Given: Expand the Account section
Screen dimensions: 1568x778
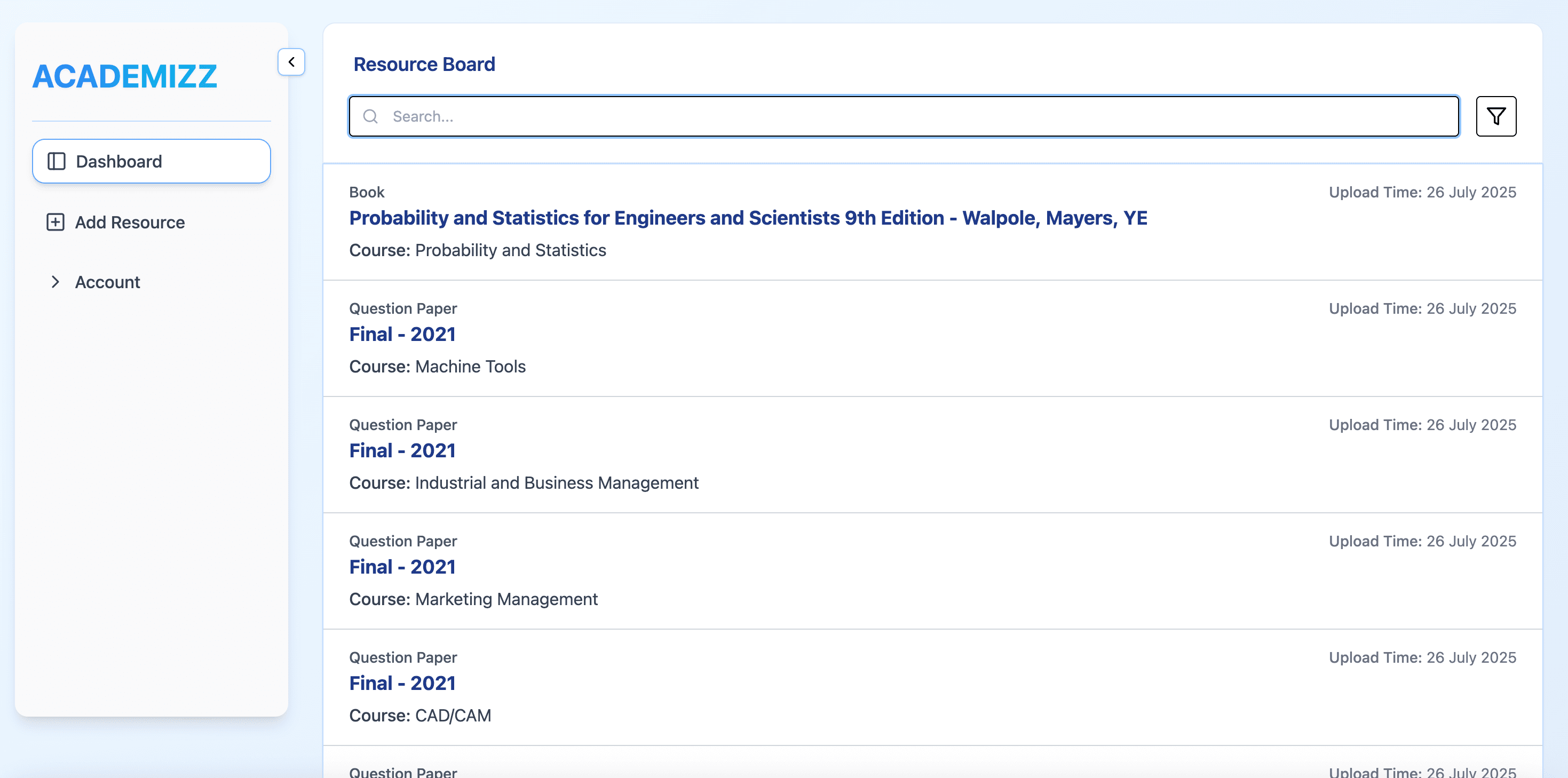Looking at the screenshot, I should (107, 282).
